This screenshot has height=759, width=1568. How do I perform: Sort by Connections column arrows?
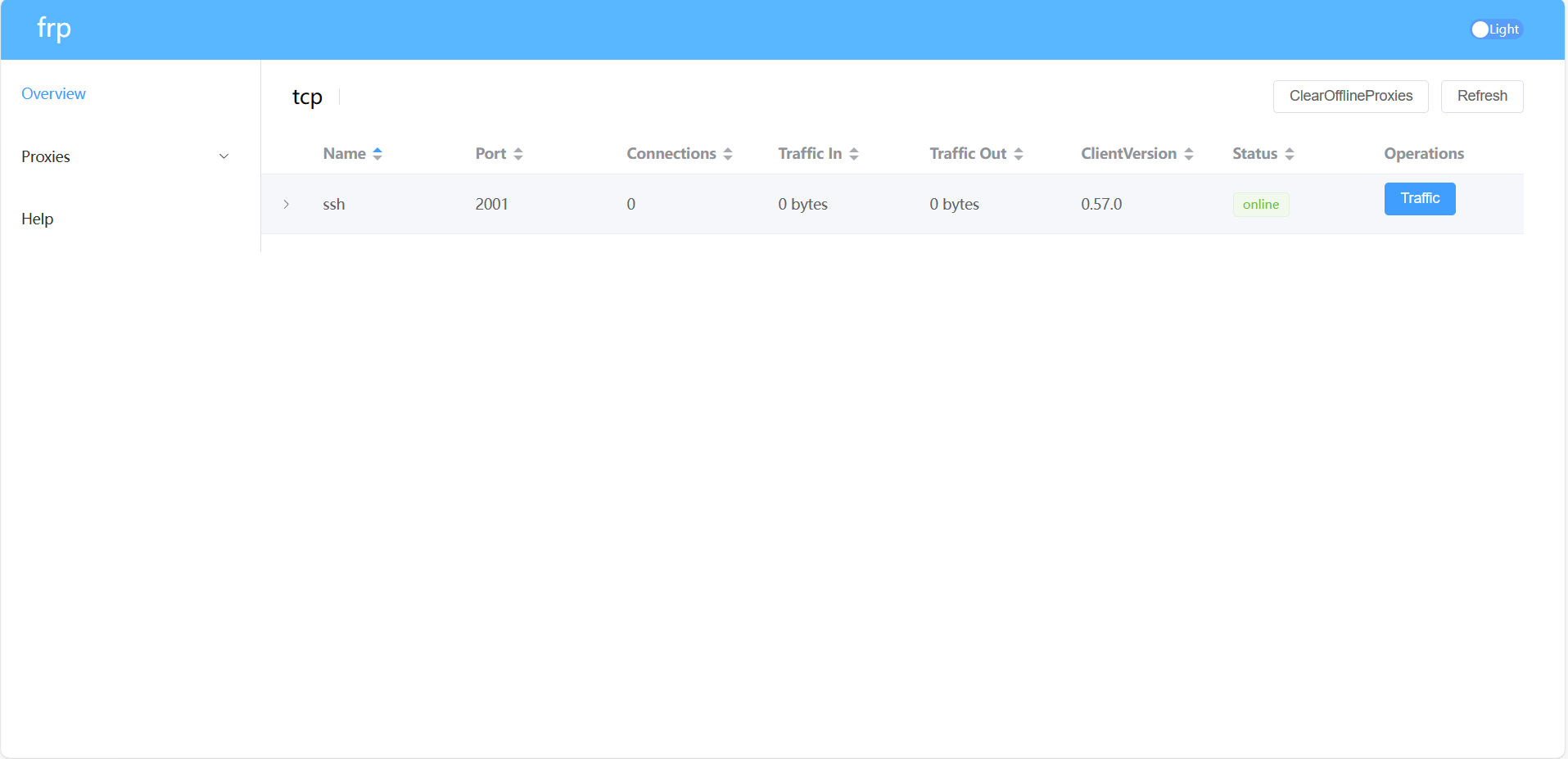(728, 154)
